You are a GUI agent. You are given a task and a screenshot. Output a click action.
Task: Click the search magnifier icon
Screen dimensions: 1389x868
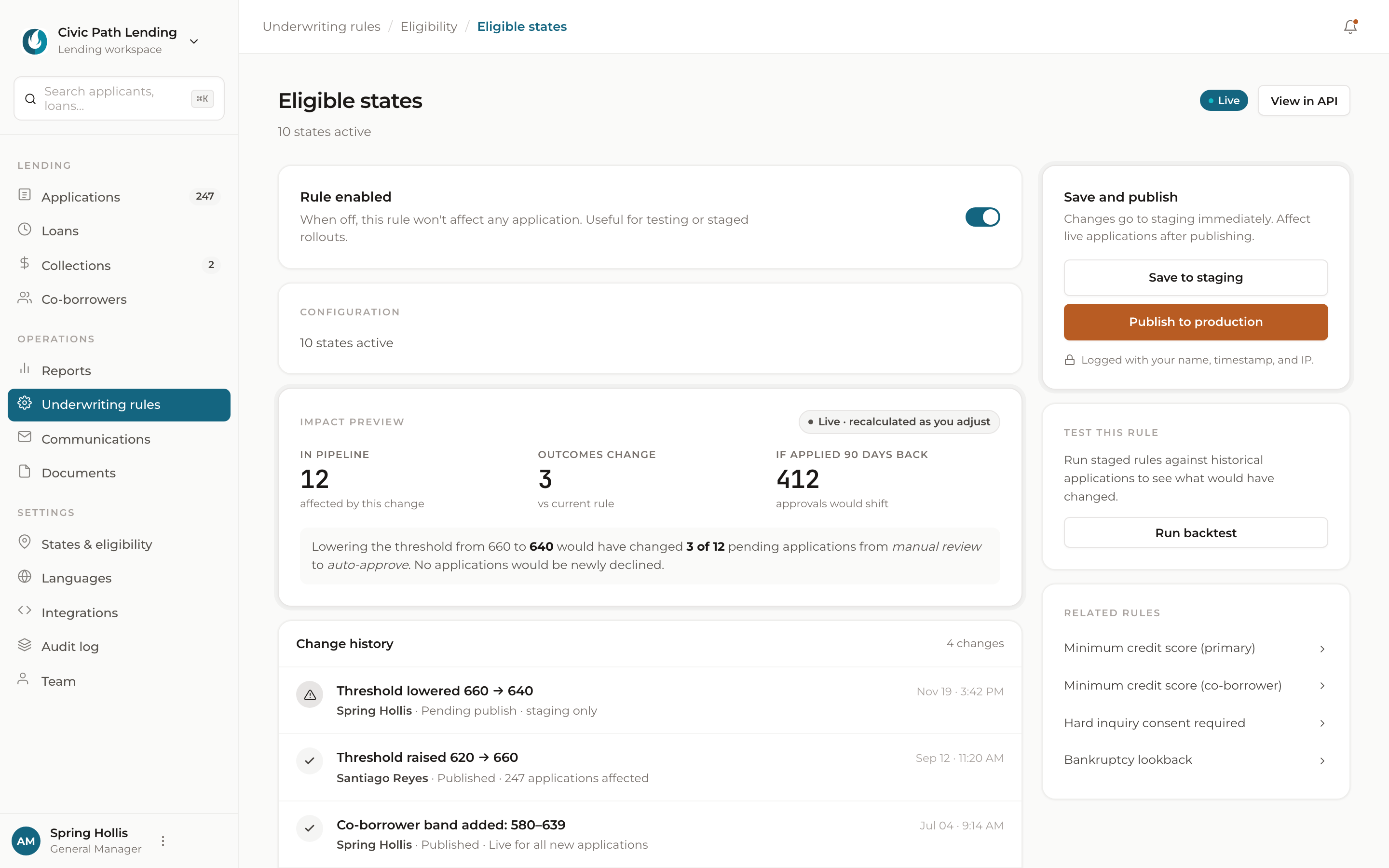pyautogui.click(x=30, y=99)
